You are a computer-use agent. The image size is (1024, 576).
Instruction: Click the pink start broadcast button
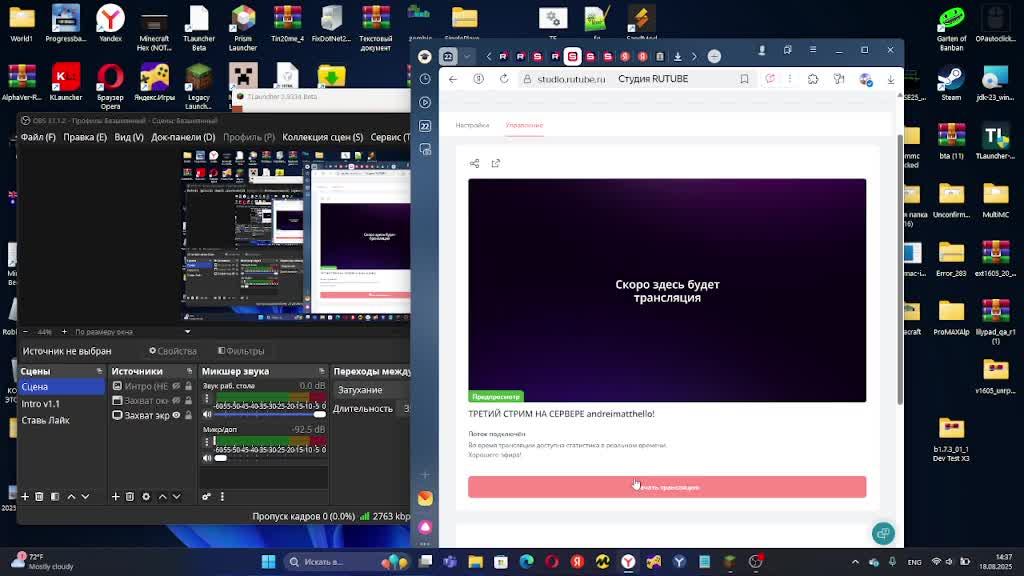coord(667,487)
